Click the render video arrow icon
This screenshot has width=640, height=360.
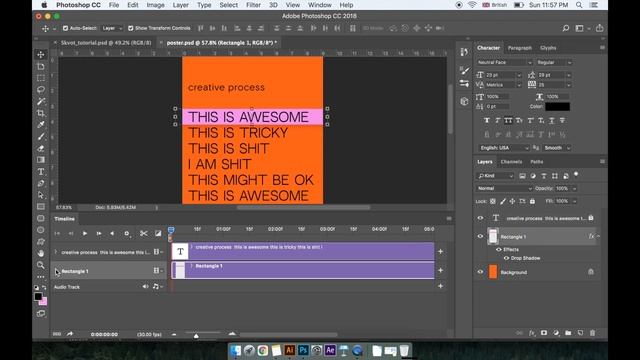(x=70, y=334)
